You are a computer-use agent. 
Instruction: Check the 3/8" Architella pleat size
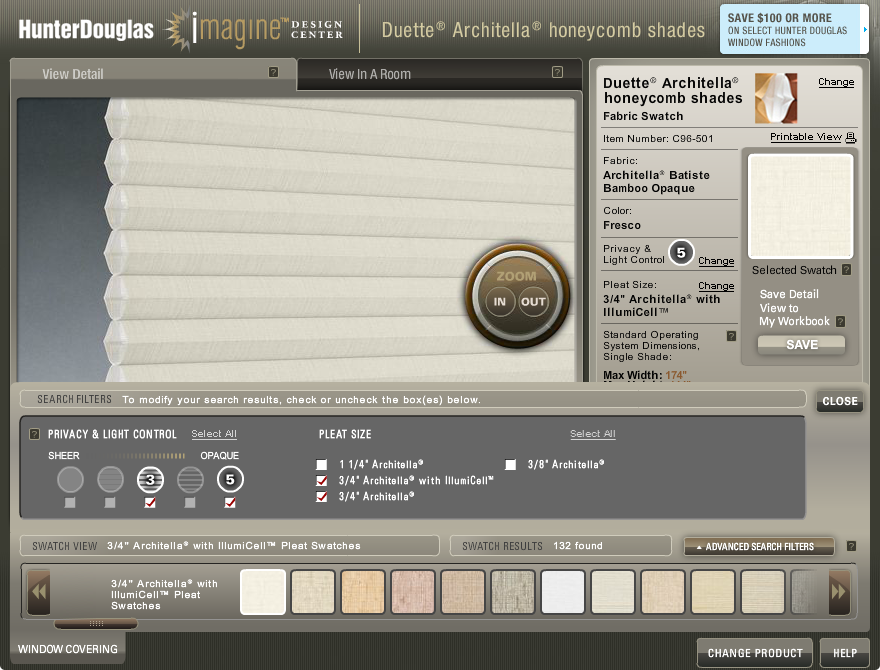[x=511, y=465]
